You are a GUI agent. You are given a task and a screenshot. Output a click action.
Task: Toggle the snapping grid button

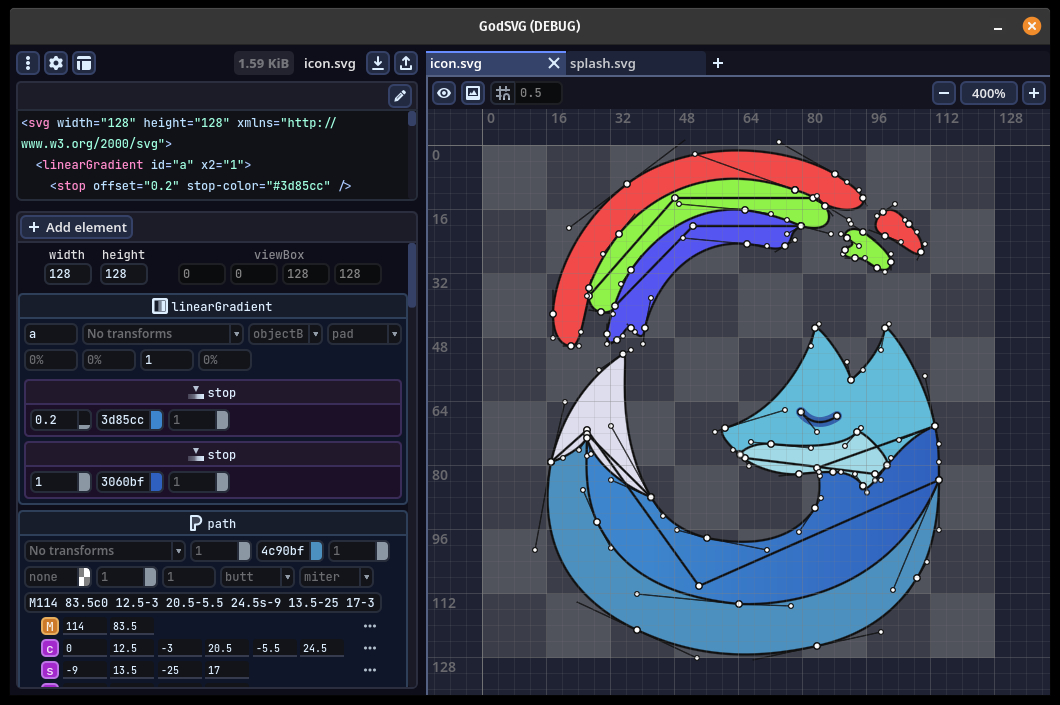[503, 93]
